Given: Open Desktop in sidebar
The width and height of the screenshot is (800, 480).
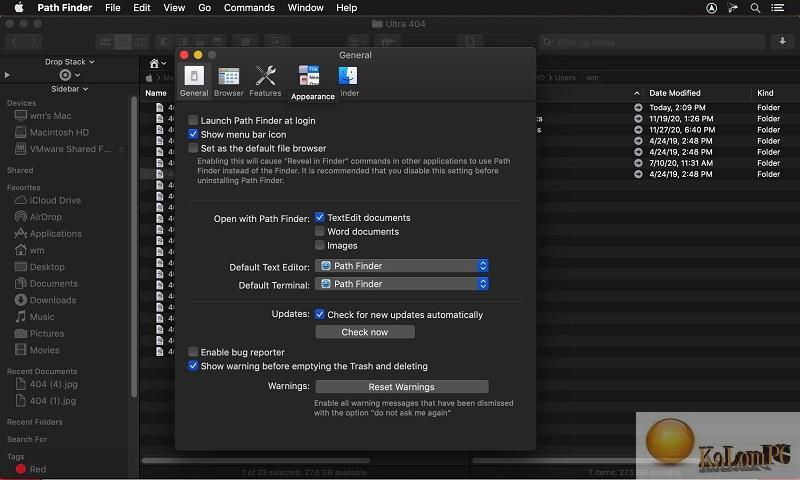Looking at the screenshot, I should (x=40, y=267).
